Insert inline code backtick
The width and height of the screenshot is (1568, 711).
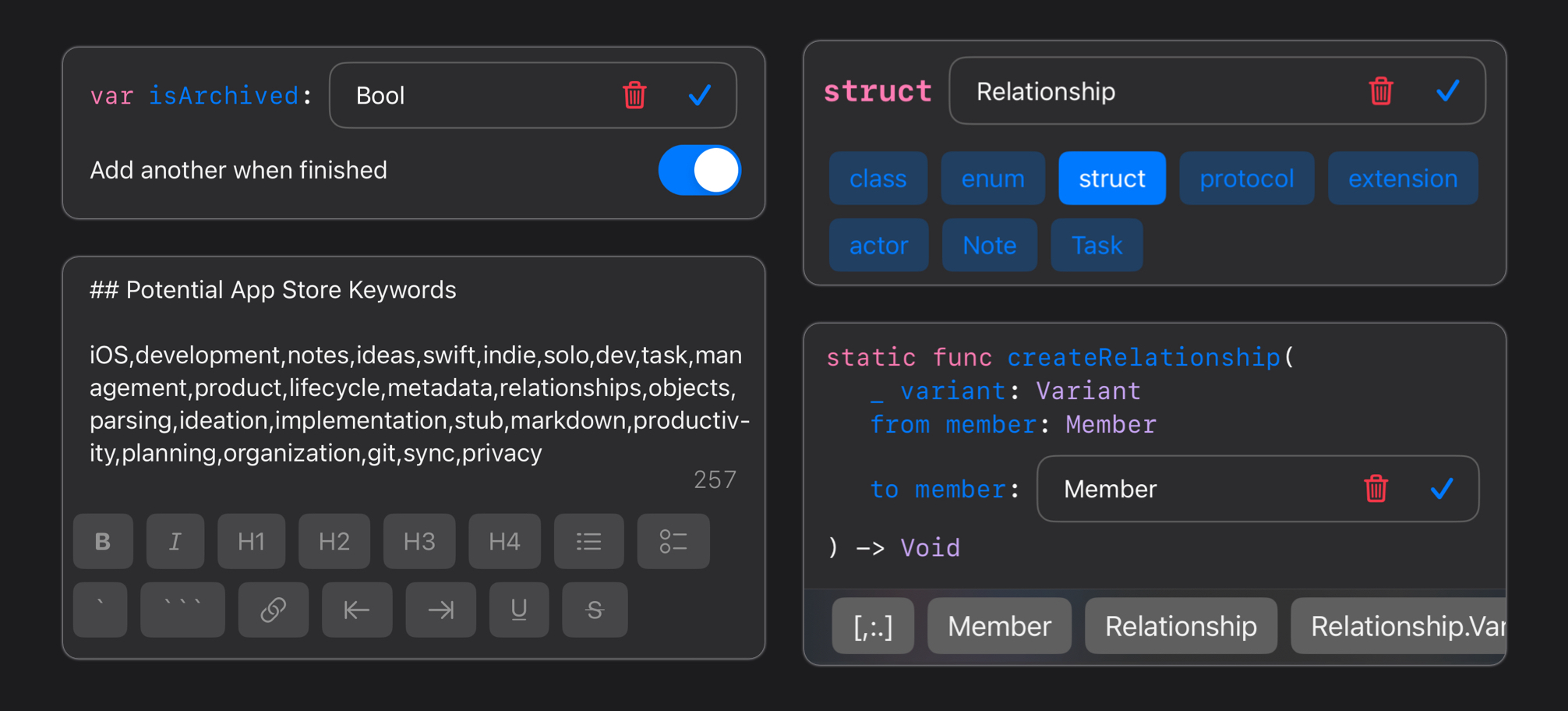point(100,610)
